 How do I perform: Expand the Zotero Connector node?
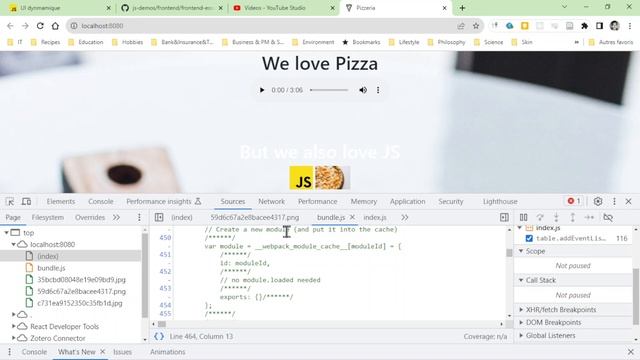coord(13,338)
